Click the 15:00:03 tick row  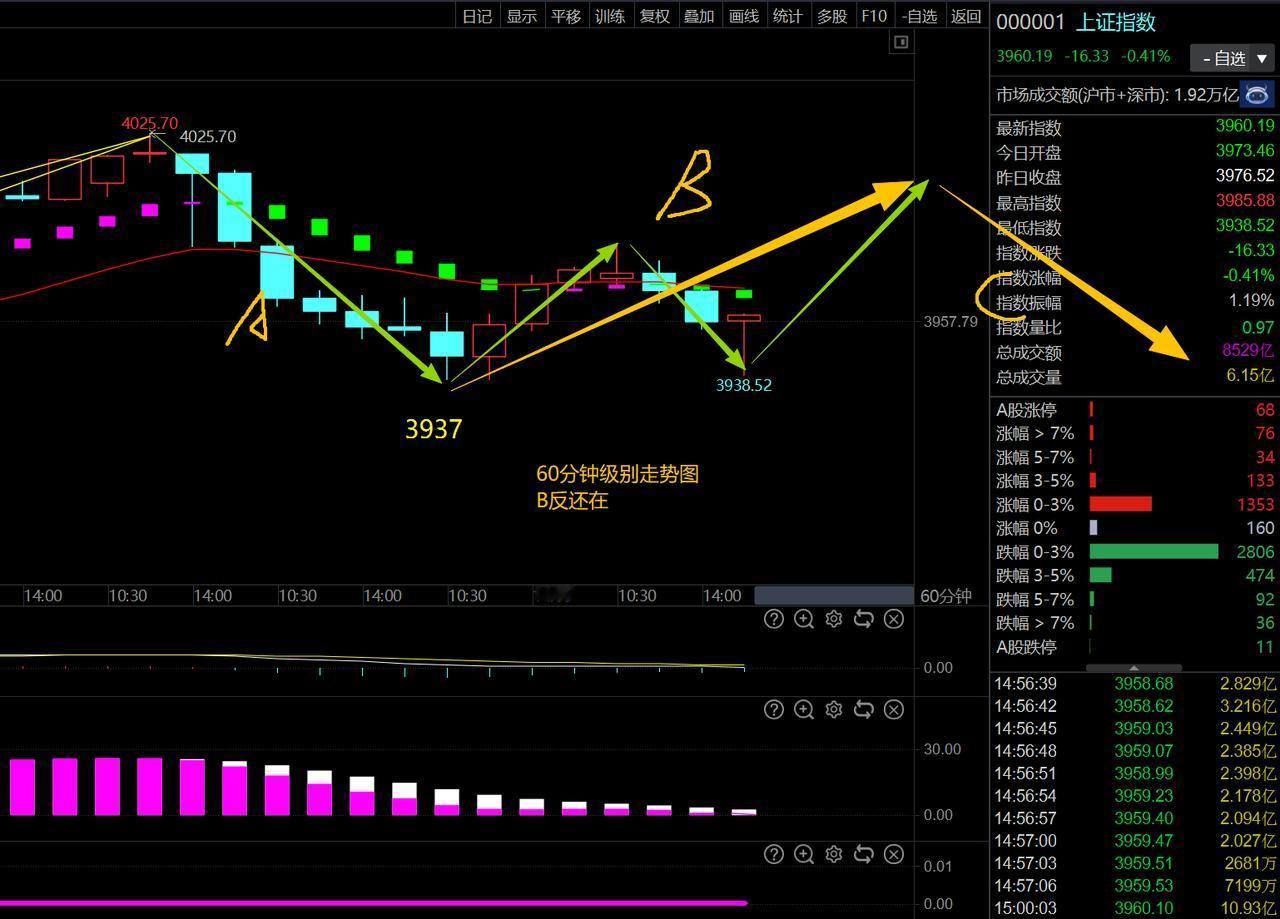[1135, 908]
